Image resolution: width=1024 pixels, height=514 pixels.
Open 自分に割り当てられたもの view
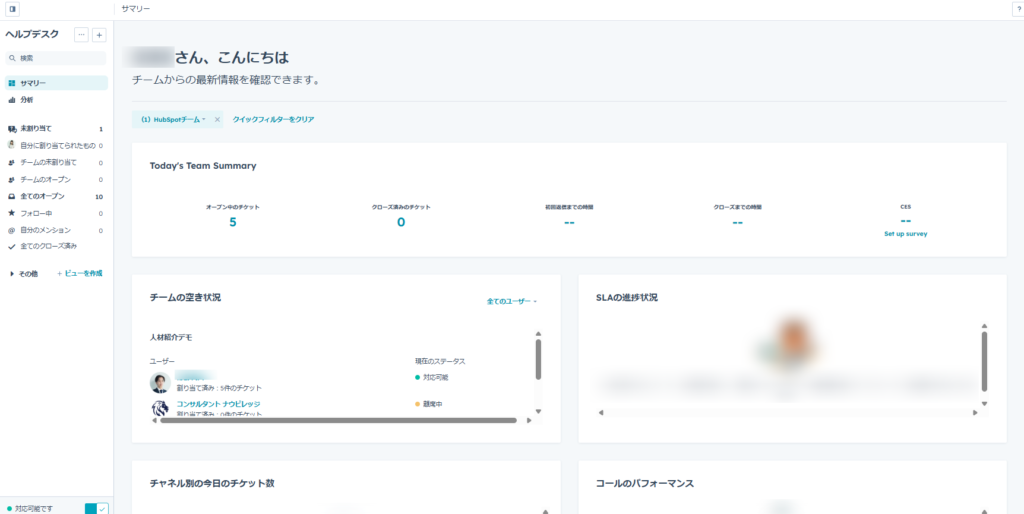(x=56, y=145)
